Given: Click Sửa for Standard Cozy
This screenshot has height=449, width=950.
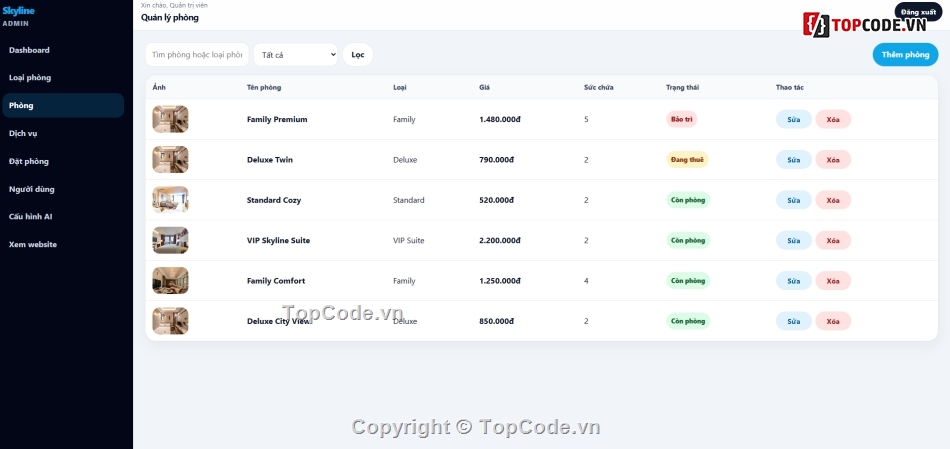Looking at the screenshot, I should click(x=794, y=200).
